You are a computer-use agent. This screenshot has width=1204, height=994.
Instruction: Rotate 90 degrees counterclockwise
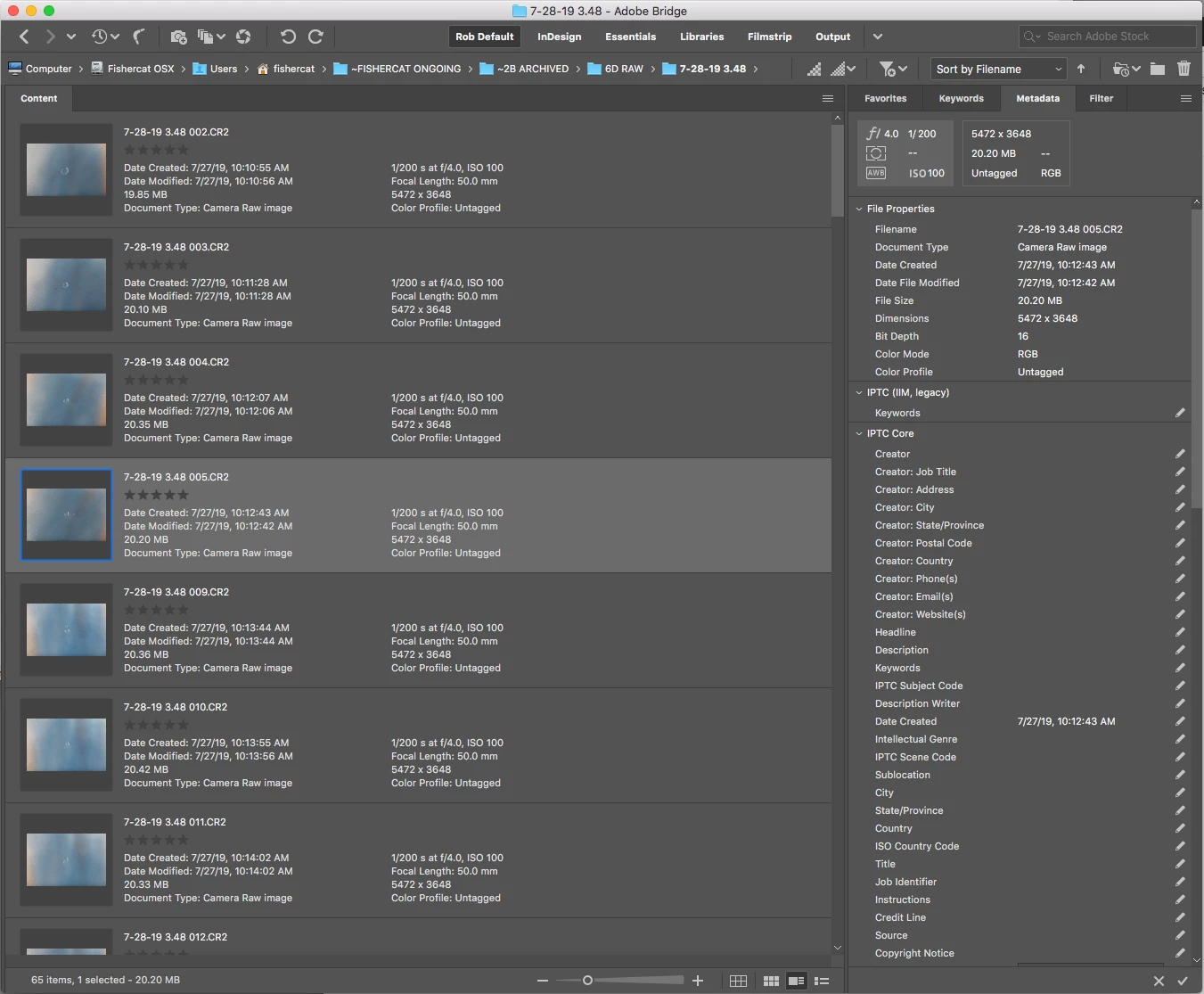tap(288, 37)
